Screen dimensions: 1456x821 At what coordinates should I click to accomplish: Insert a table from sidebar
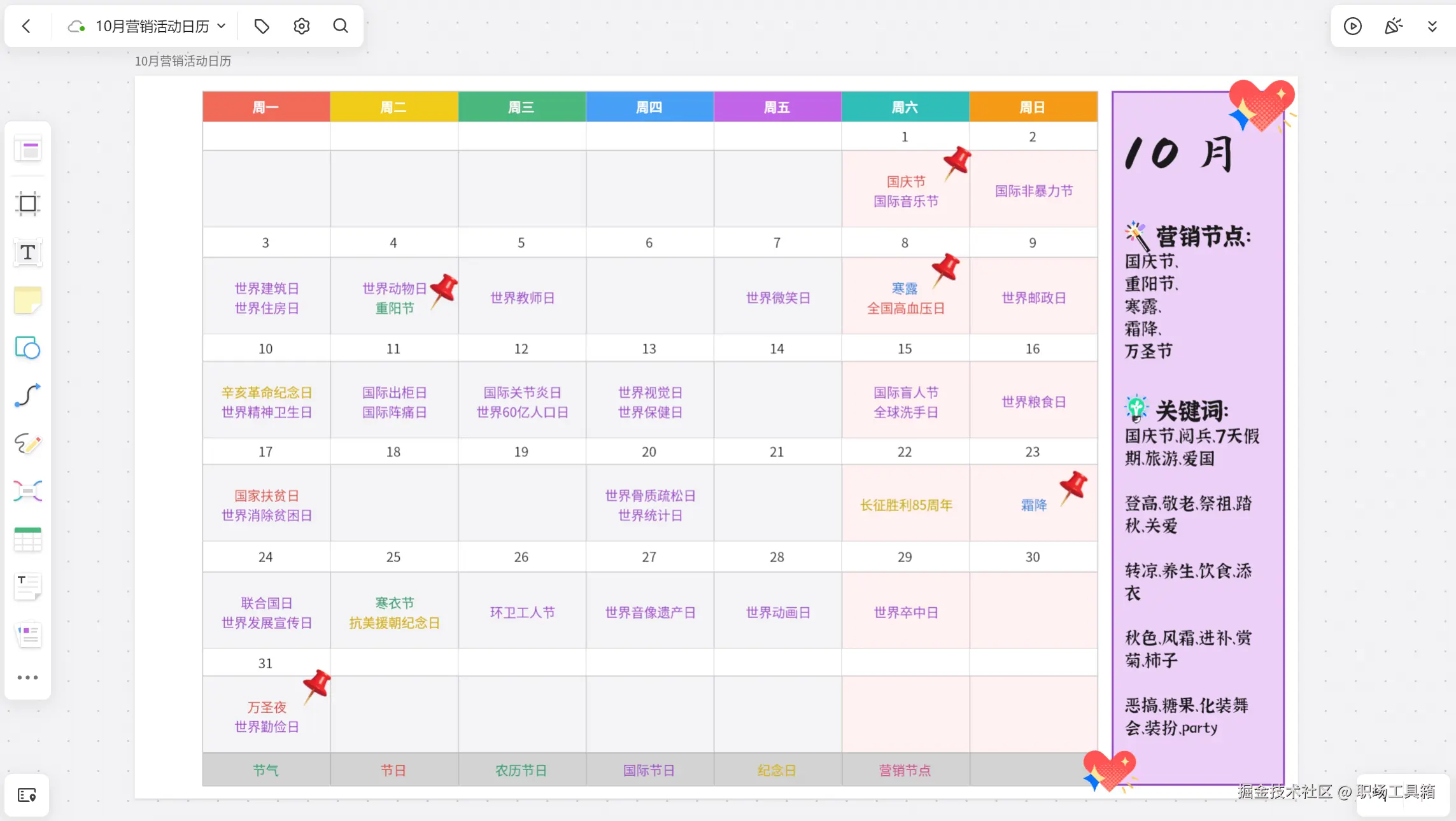tap(27, 539)
